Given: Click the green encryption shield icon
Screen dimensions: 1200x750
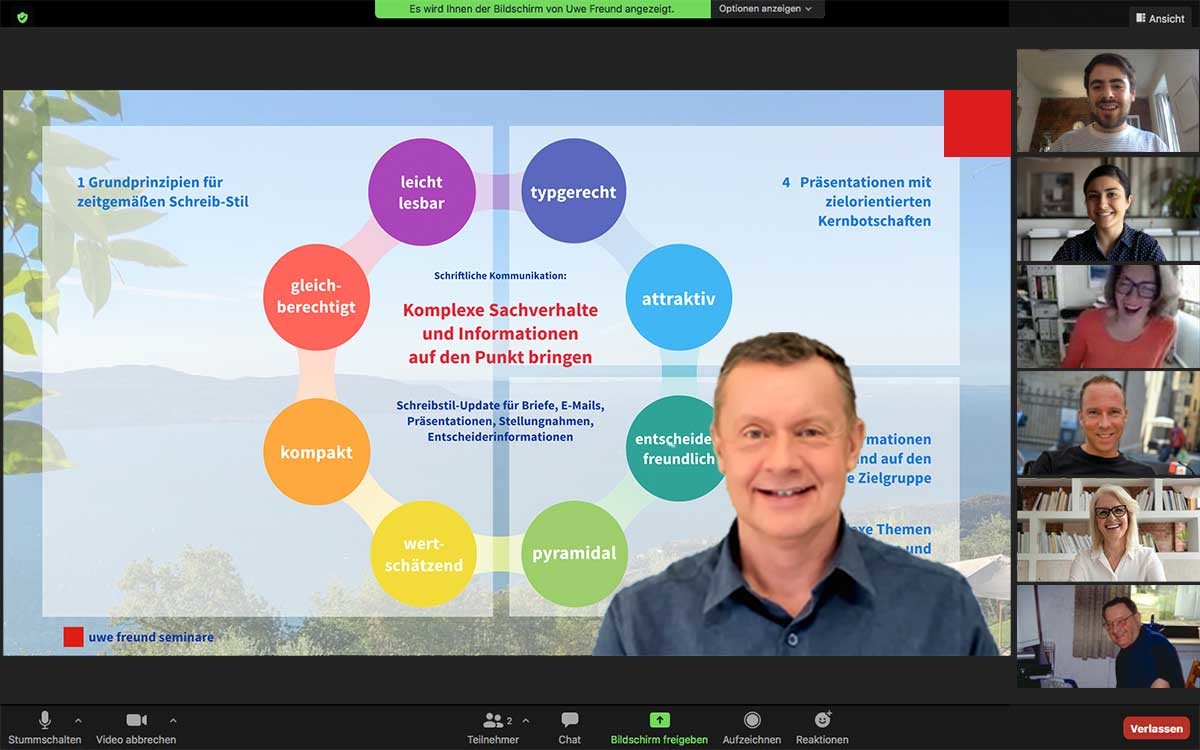Looking at the screenshot, I should [x=22, y=17].
